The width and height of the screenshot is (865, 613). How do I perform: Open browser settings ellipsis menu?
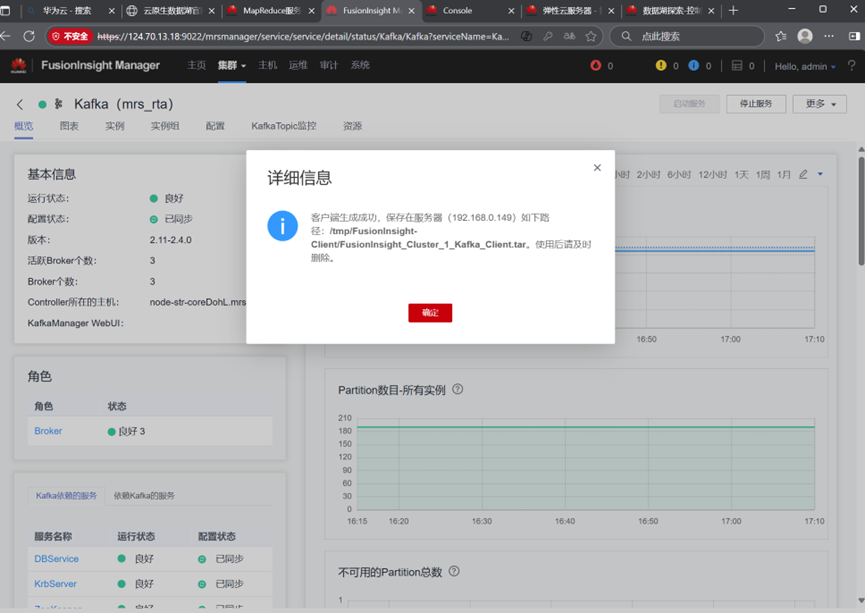829,36
